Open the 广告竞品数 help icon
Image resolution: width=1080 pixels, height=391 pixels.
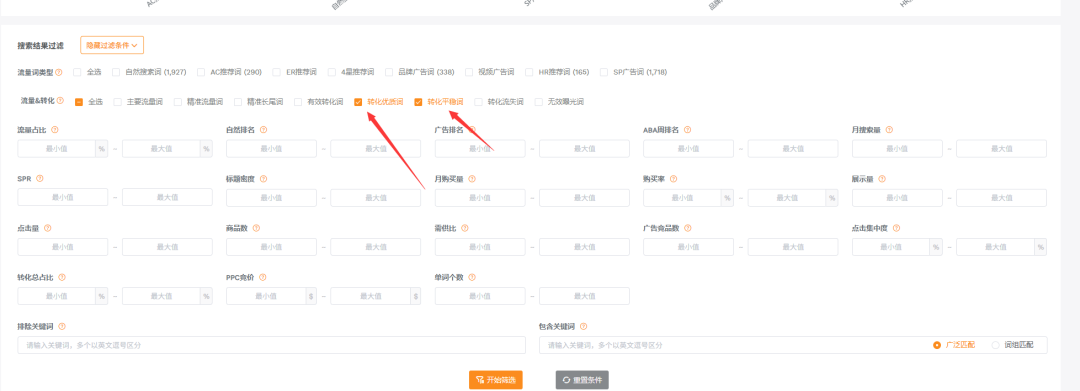point(687,228)
